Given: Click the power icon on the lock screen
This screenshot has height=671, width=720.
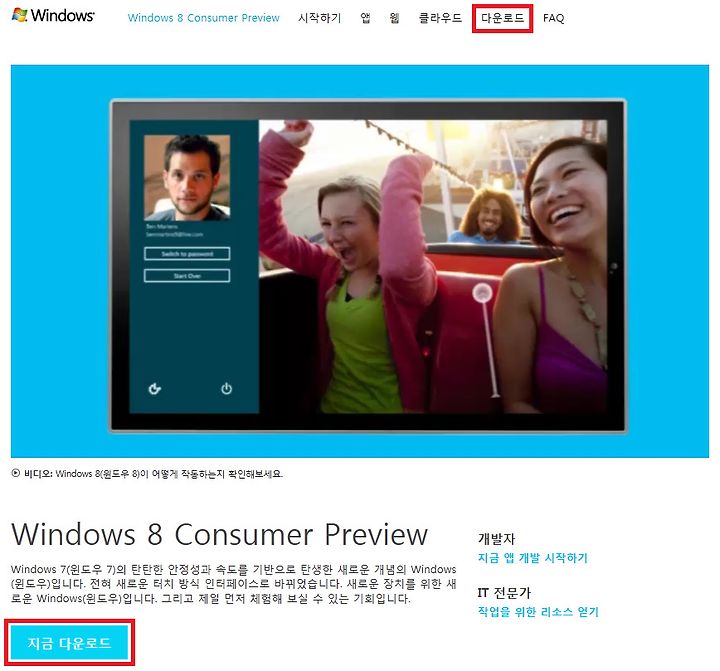Looking at the screenshot, I should click(x=226, y=389).
